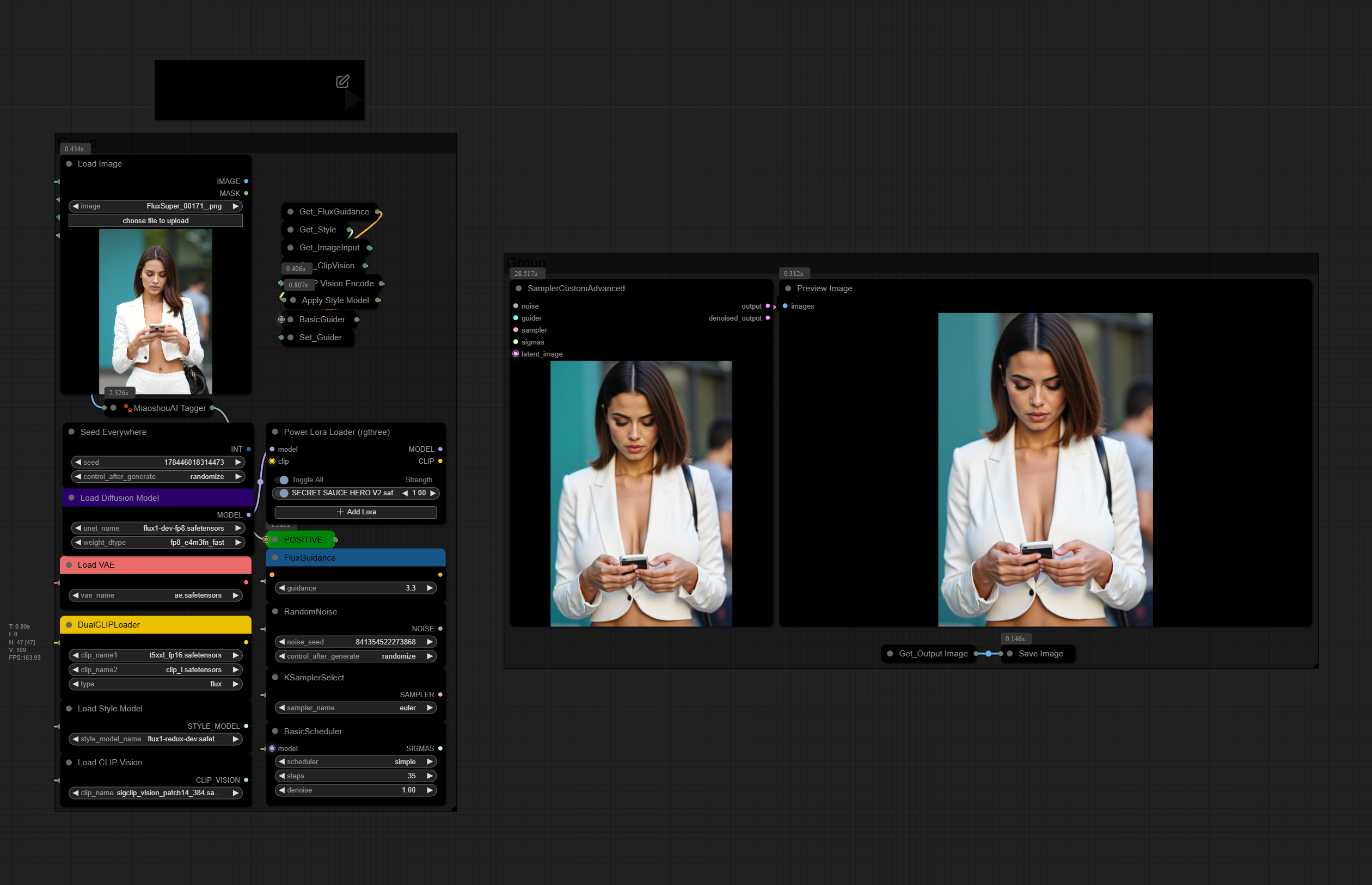Click the Load VAE node's title dot
The height and width of the screenshot is (885, 1372).
tap(69, 565)
